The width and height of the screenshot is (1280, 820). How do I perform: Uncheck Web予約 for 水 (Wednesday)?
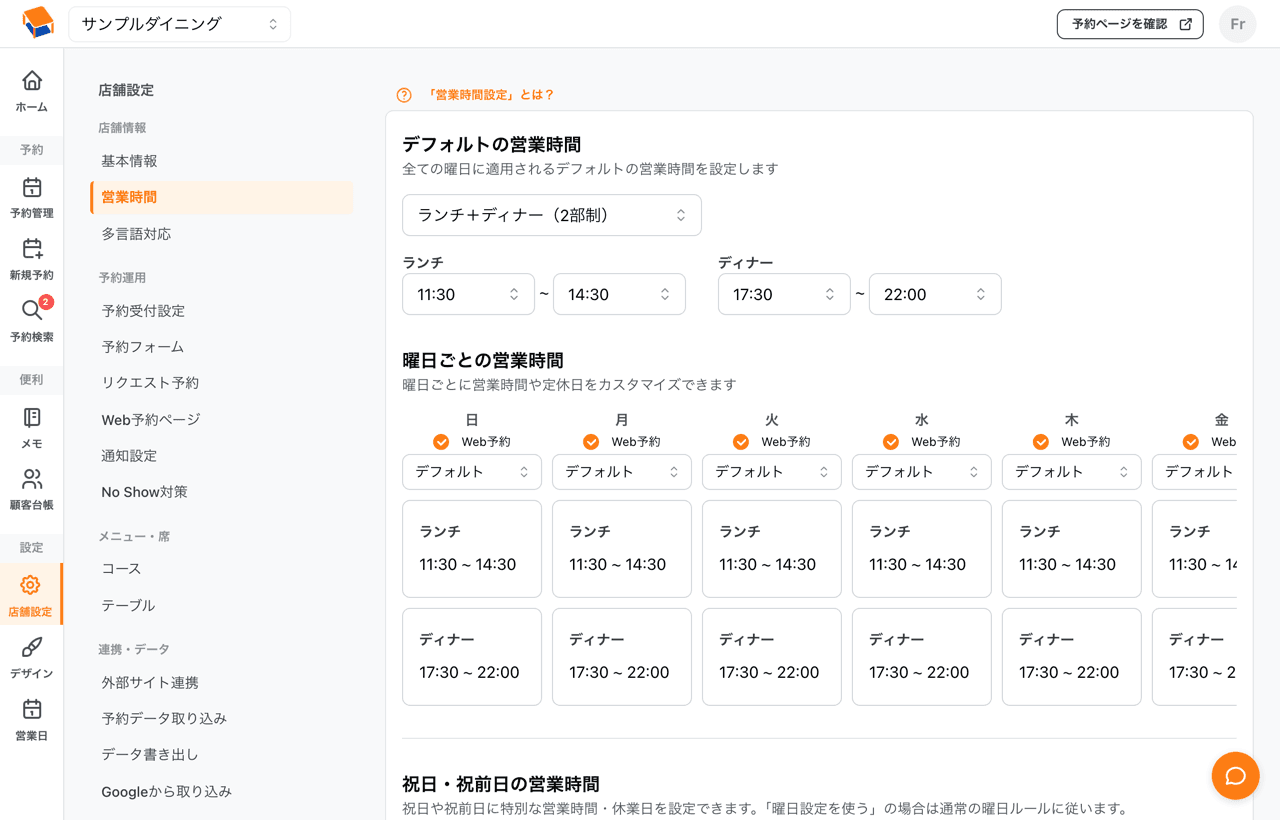coord(891,442)
